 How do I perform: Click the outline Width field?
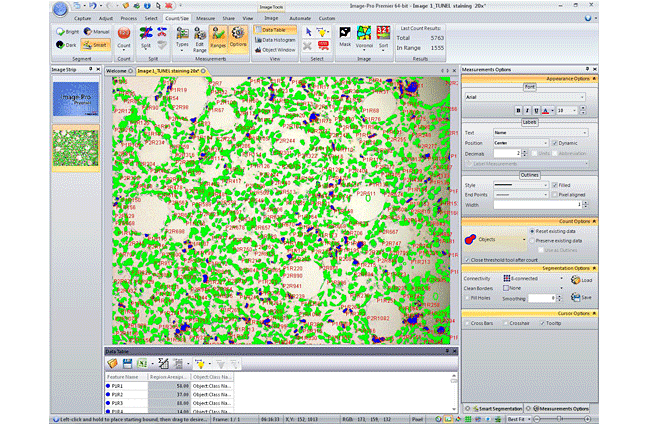click(540, 205)
